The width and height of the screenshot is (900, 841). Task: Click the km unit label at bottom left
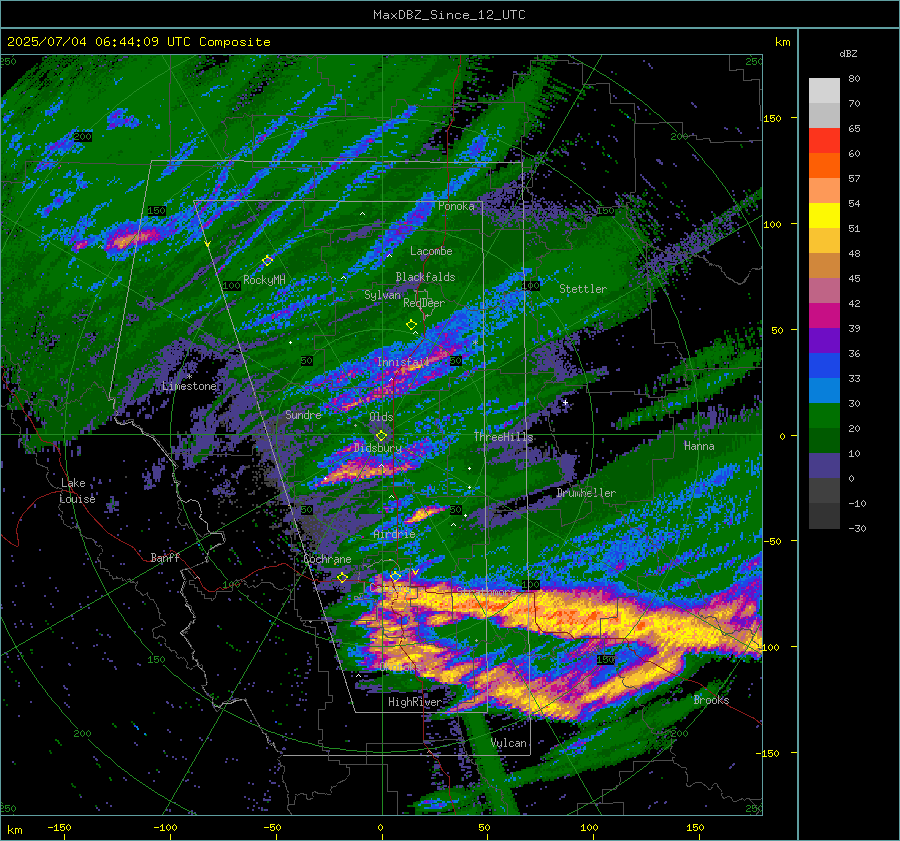click(x=14, y=830)
